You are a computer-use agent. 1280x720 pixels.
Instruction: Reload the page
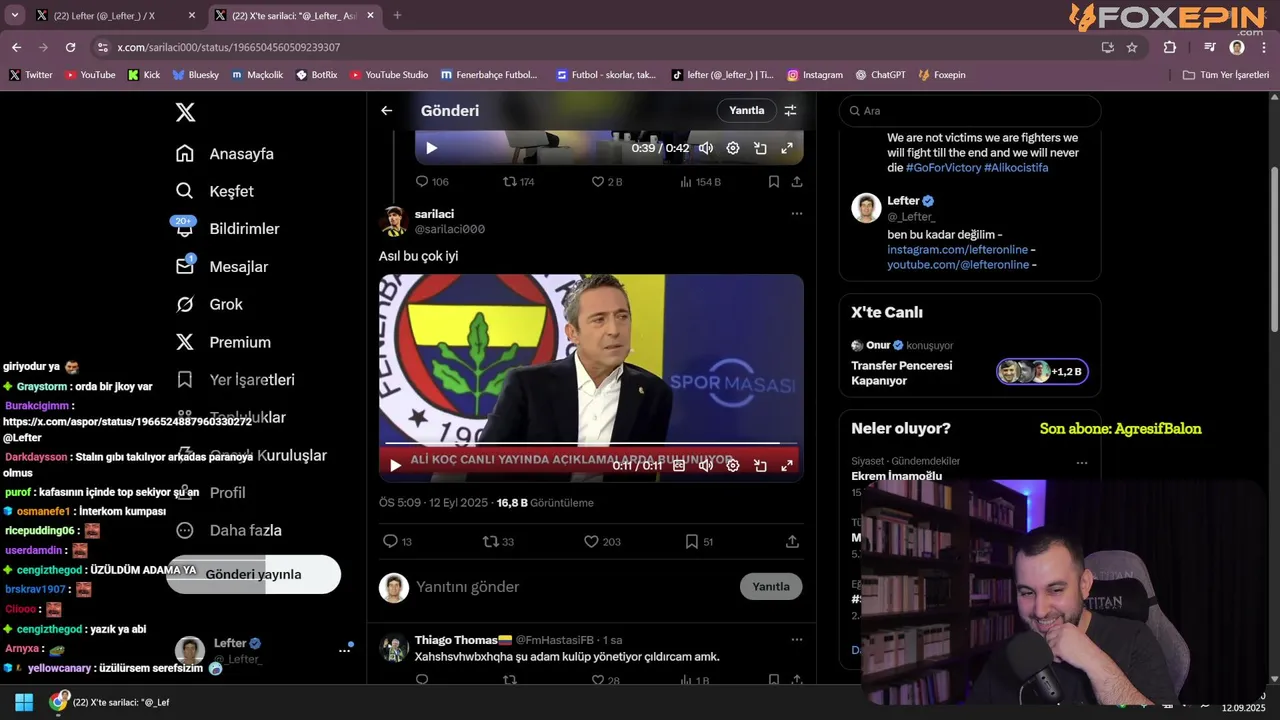(70, 47)
